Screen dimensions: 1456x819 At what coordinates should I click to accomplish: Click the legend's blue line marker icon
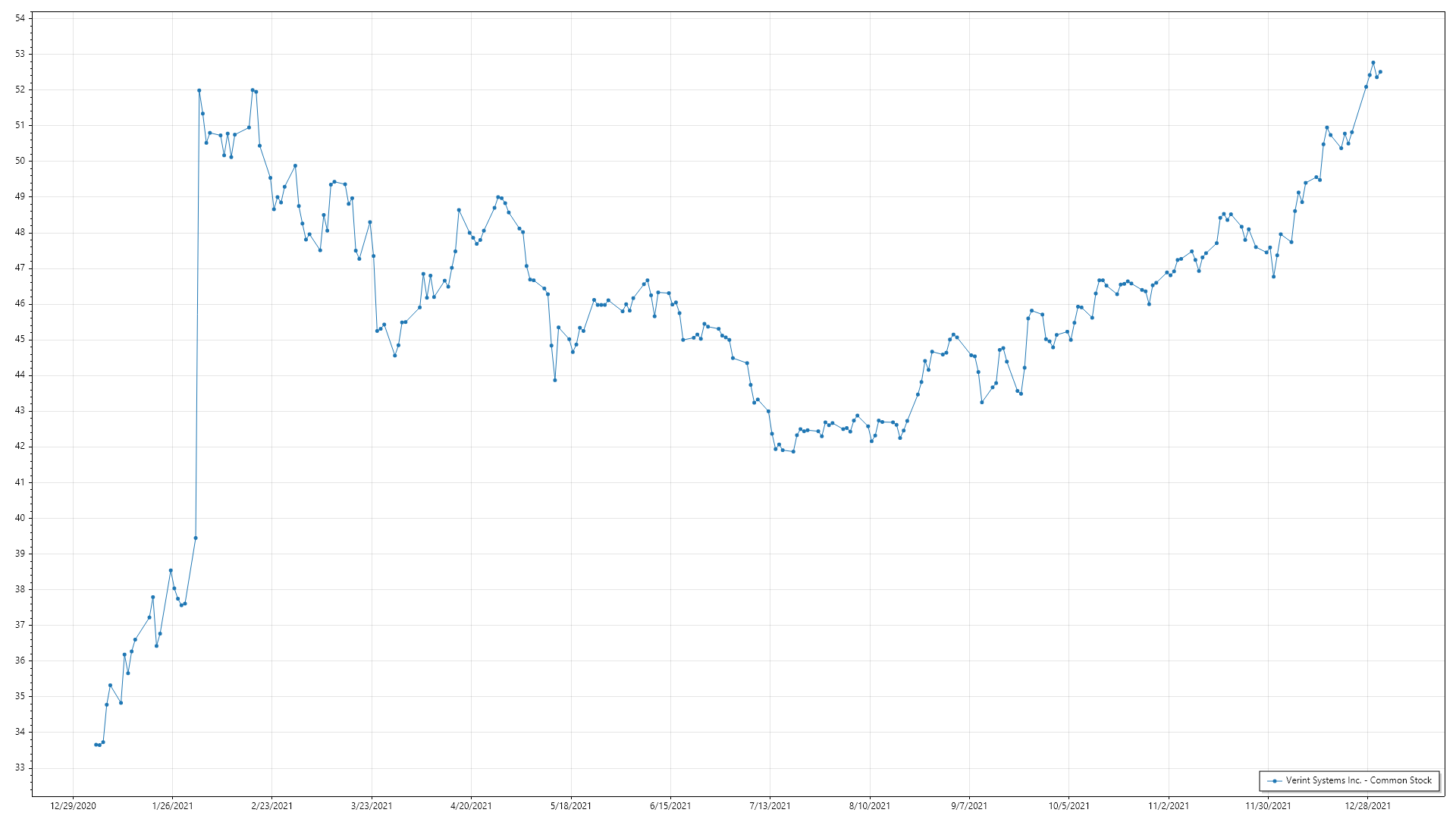1275,781
